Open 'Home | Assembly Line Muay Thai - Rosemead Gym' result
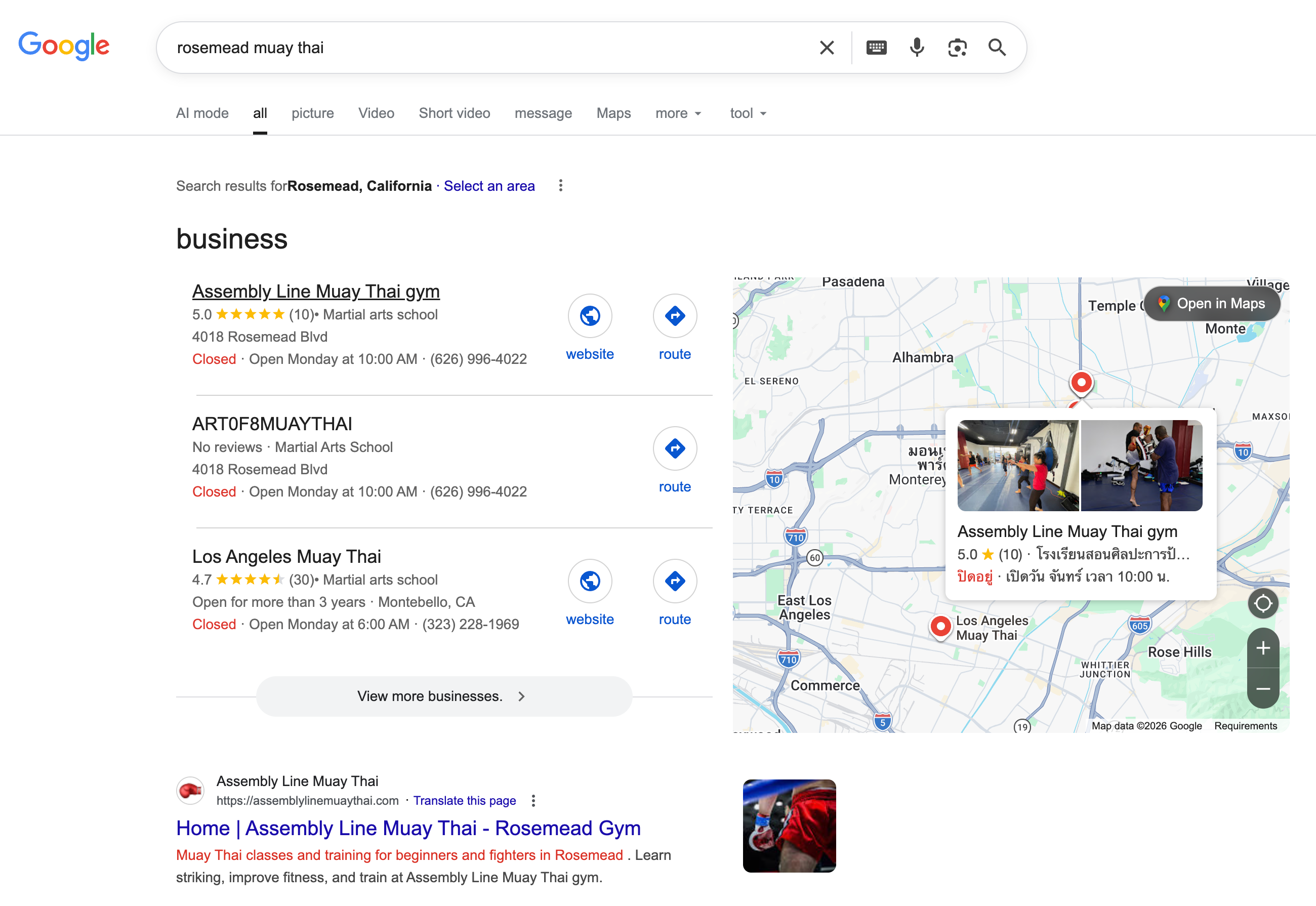Image resolution: width=1316 pixels, height=906 pixels. (408, 828)
